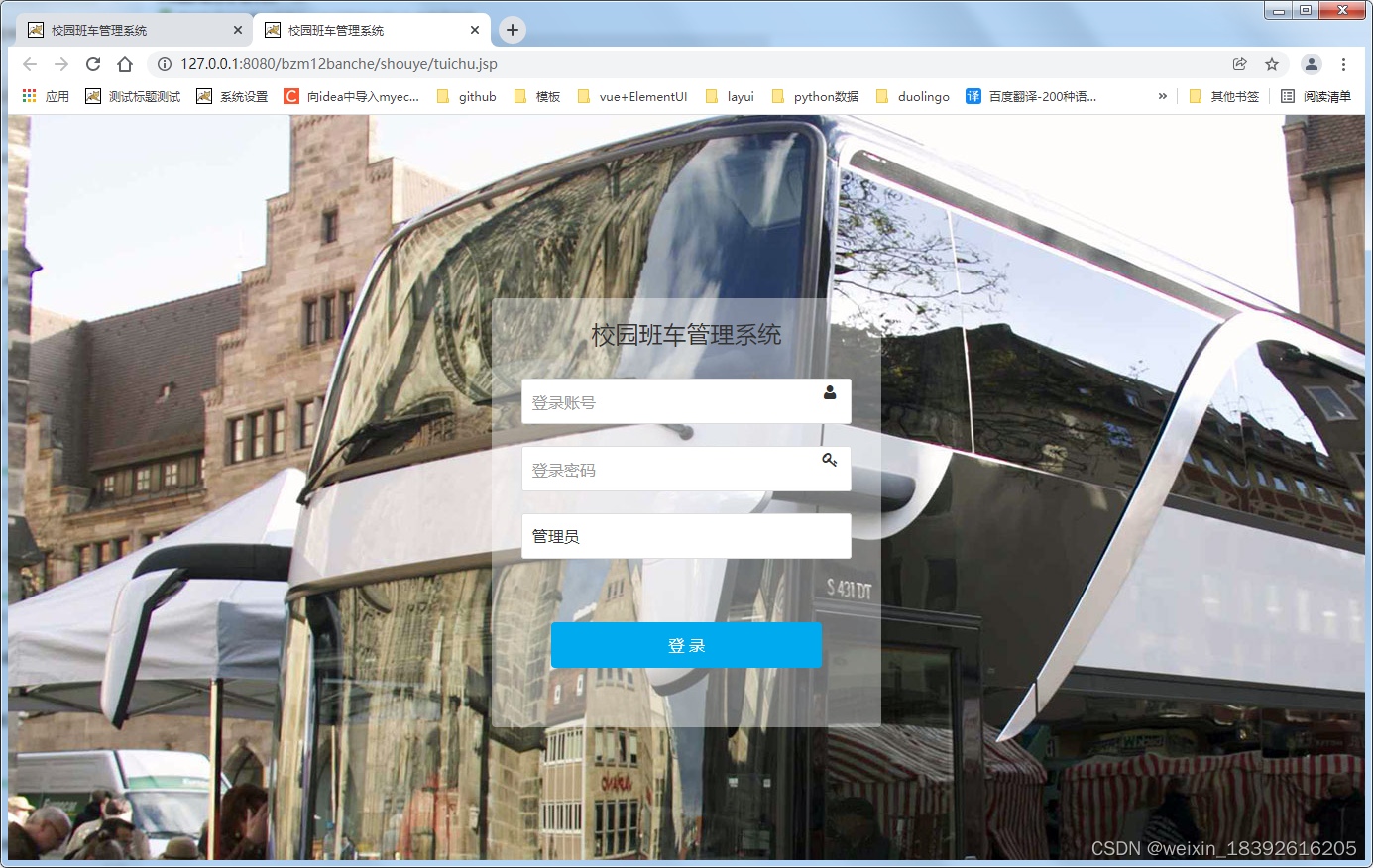Viewport: 1373px width, 868px height.
Task: Click the person icon inside the 登录账号 field
Action: tap(830, 393)
